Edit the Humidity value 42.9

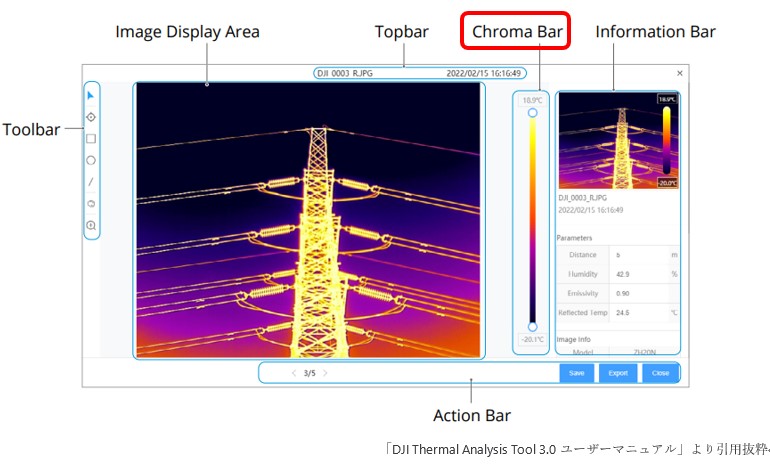click(639, 274)
